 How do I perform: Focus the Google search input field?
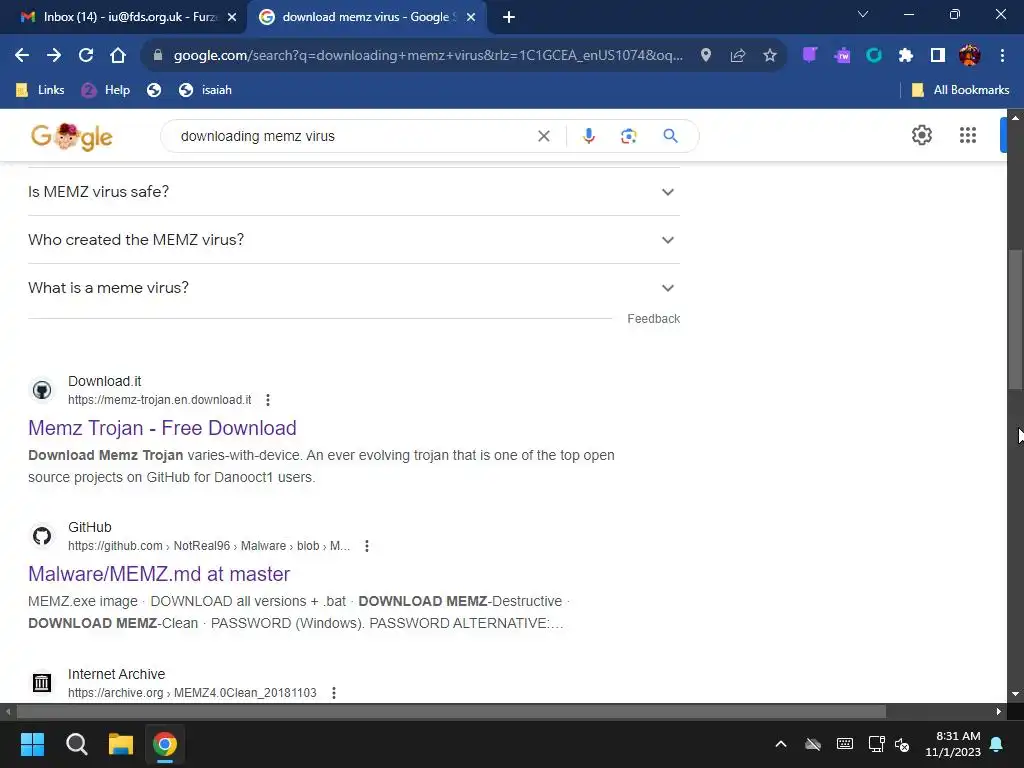tap(353, 136)
